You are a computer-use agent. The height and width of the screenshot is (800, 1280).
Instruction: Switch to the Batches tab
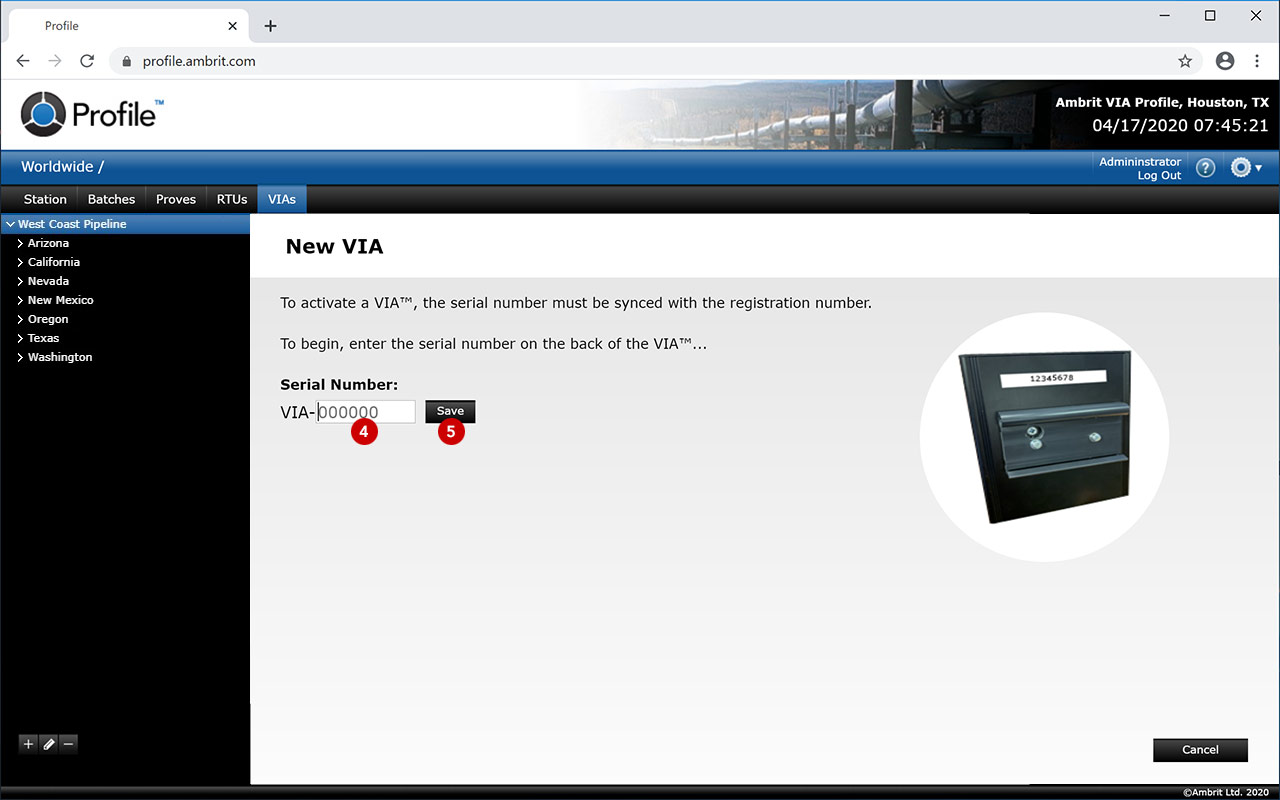(111, 199)
